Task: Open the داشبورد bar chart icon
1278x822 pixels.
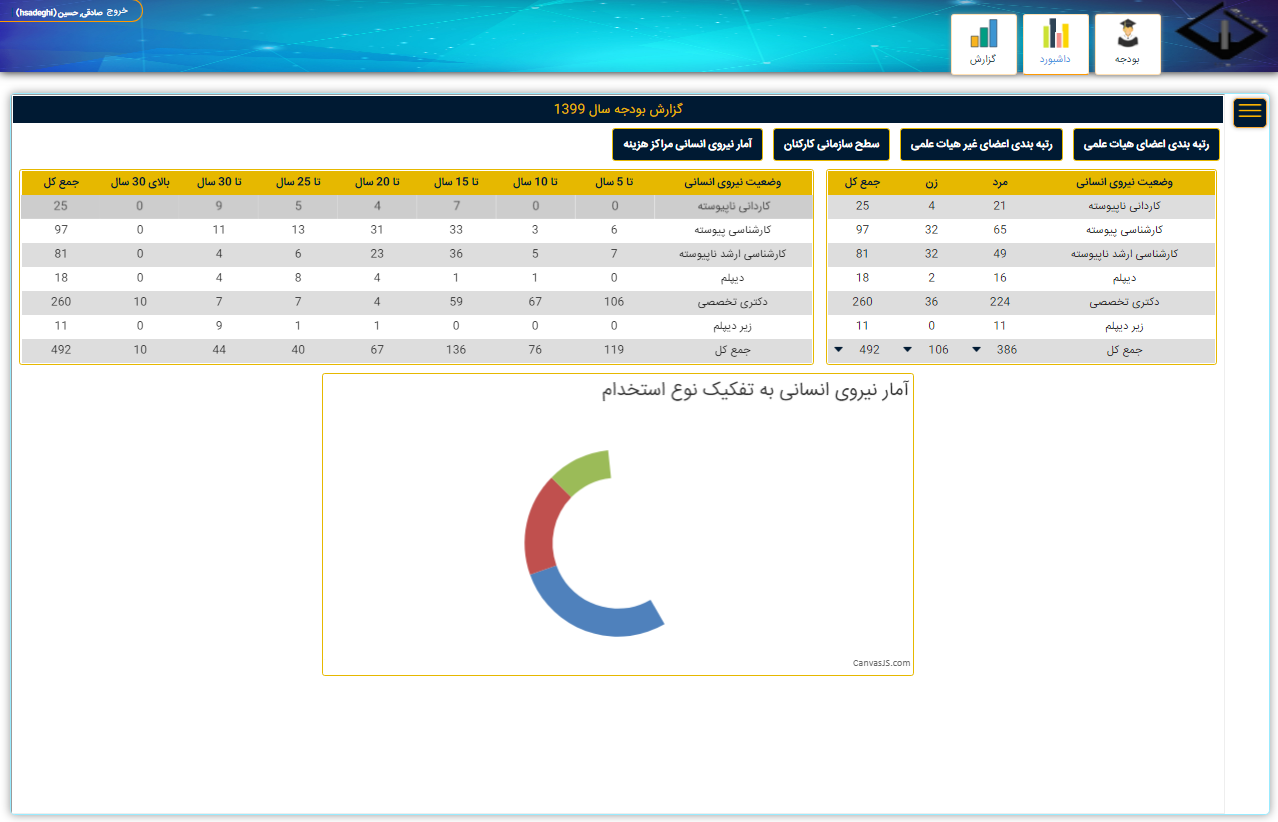Action: tap(1055, 44)
